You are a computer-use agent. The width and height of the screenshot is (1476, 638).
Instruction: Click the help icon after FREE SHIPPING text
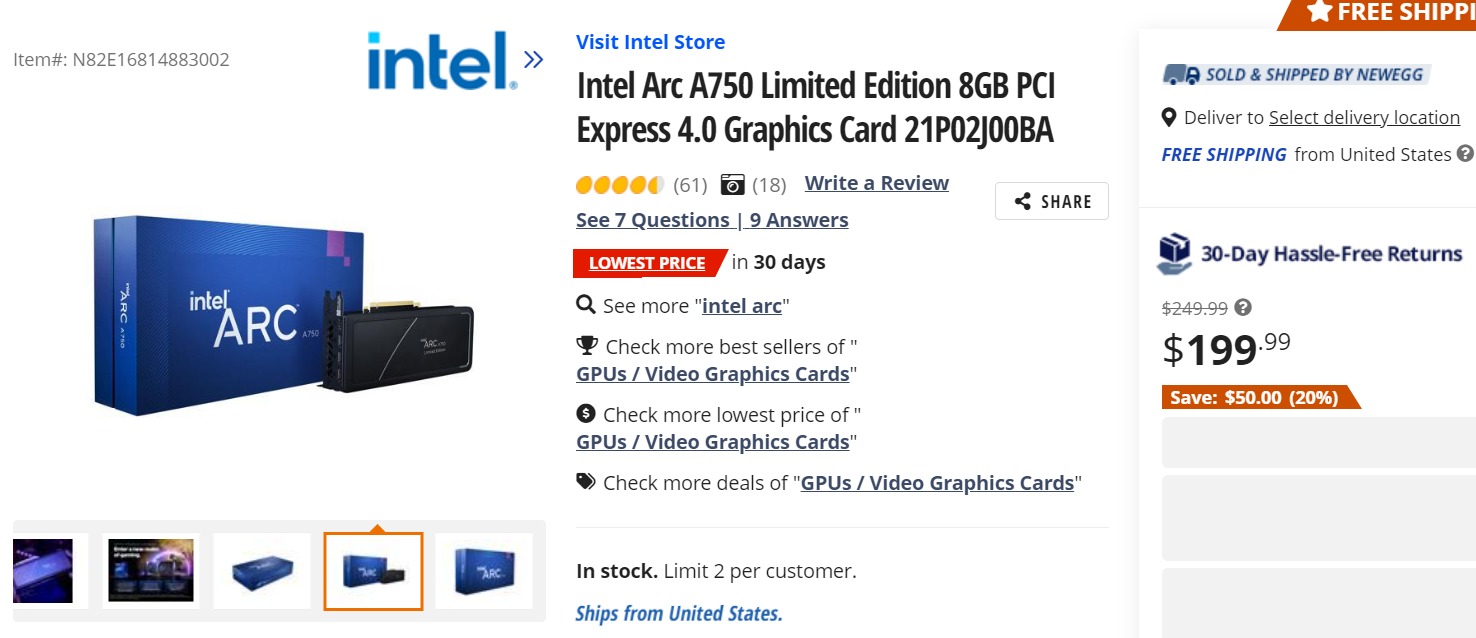pyautogui.click(x=1466, y=155)
